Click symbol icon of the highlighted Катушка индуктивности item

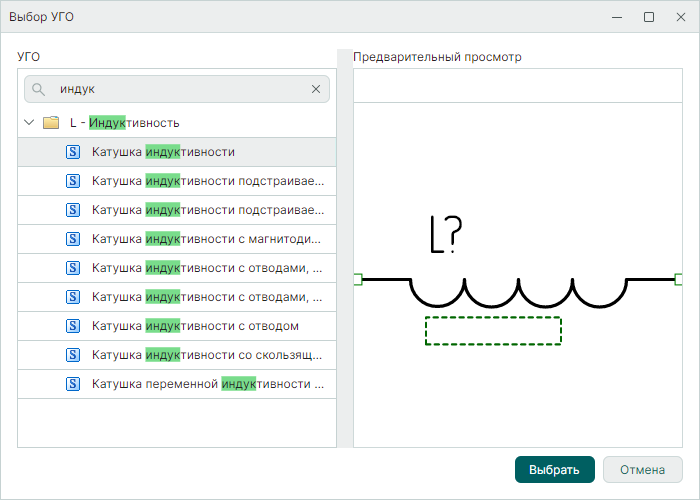pyautogui.click(x=72, y=152)
